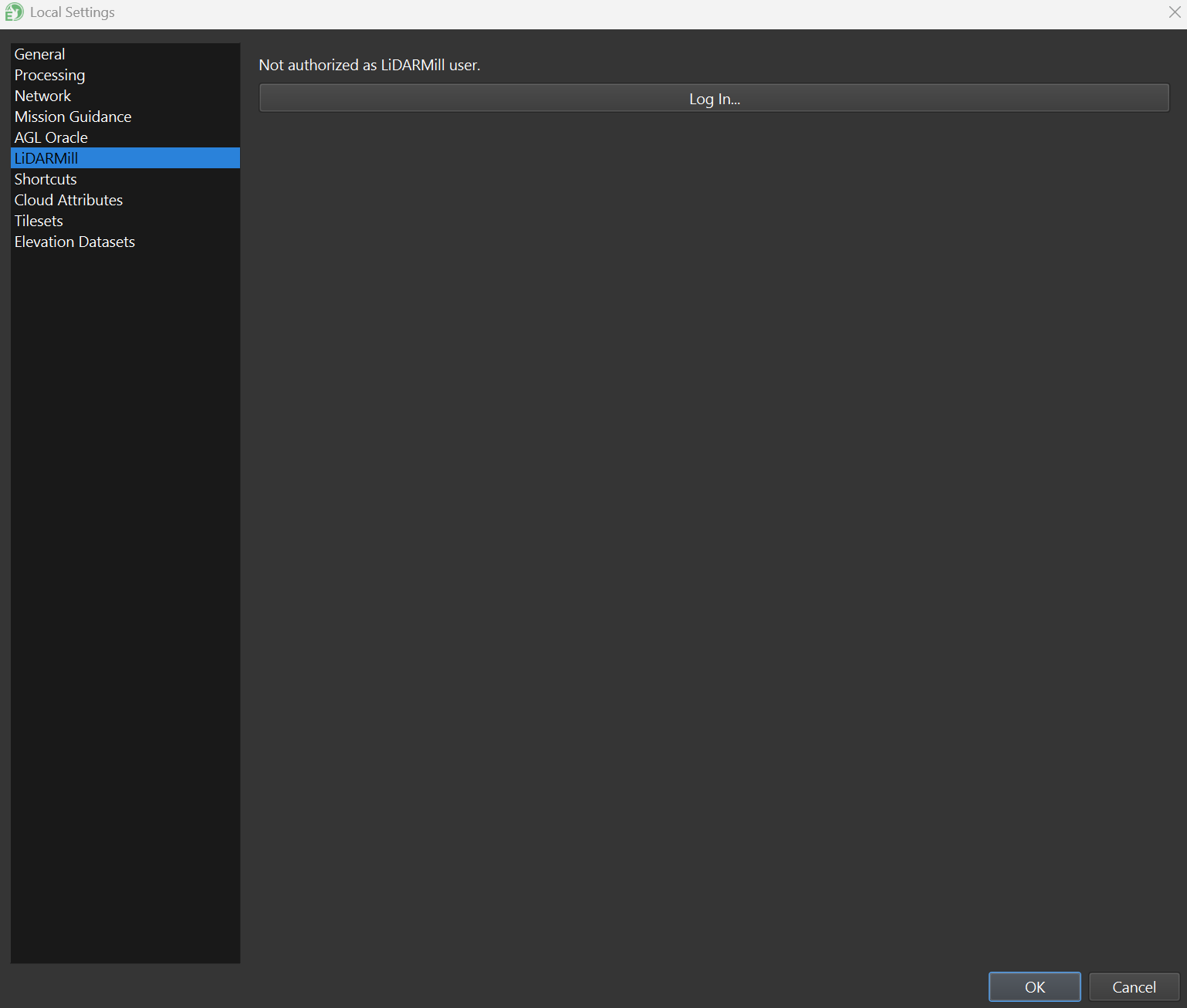1187x1008 pixels.
Task: Show the Shortcuts settings page
Action: click(x=46, y=179)
